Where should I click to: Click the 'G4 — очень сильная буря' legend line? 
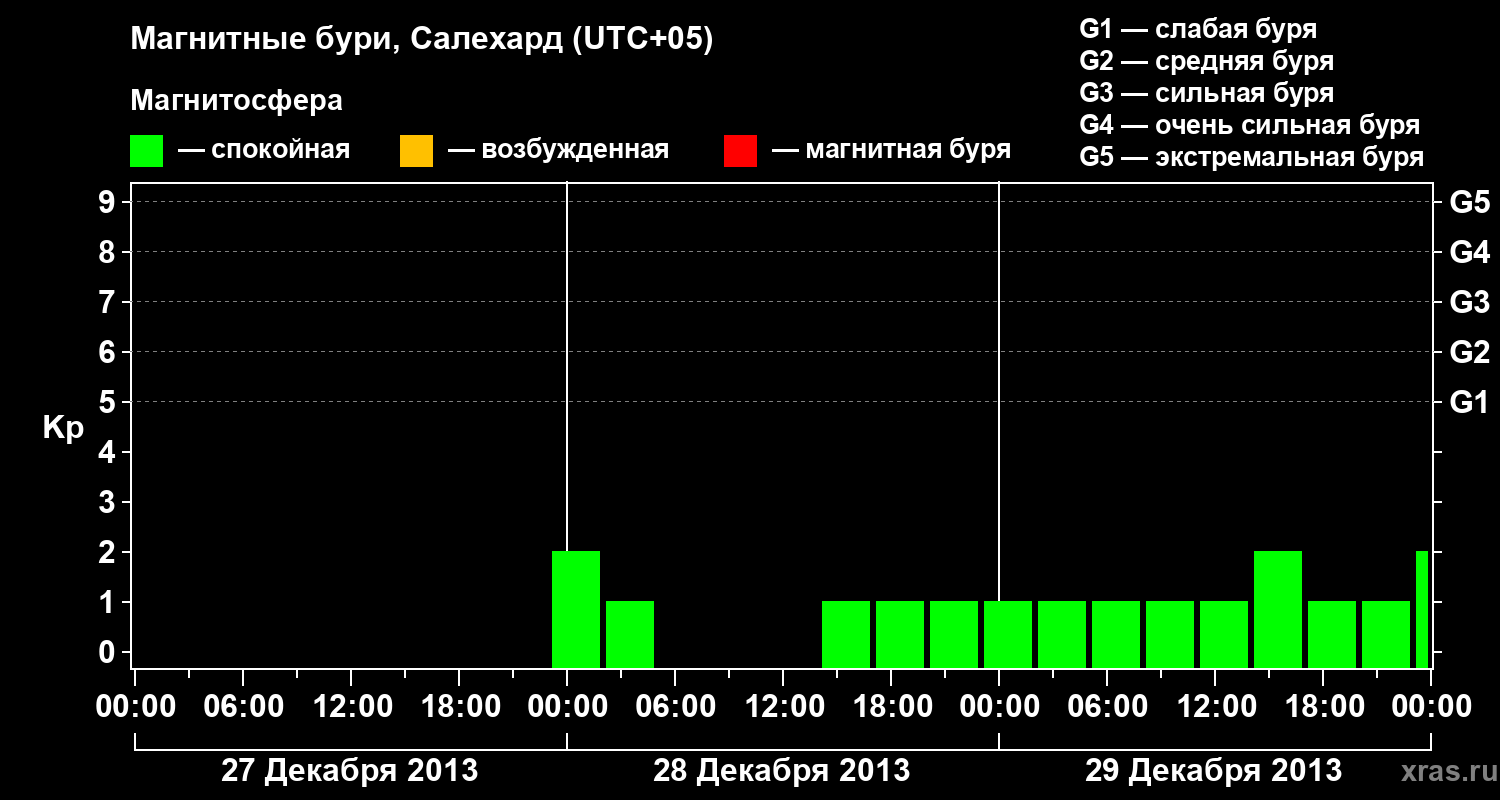(x=1250, y=125)
